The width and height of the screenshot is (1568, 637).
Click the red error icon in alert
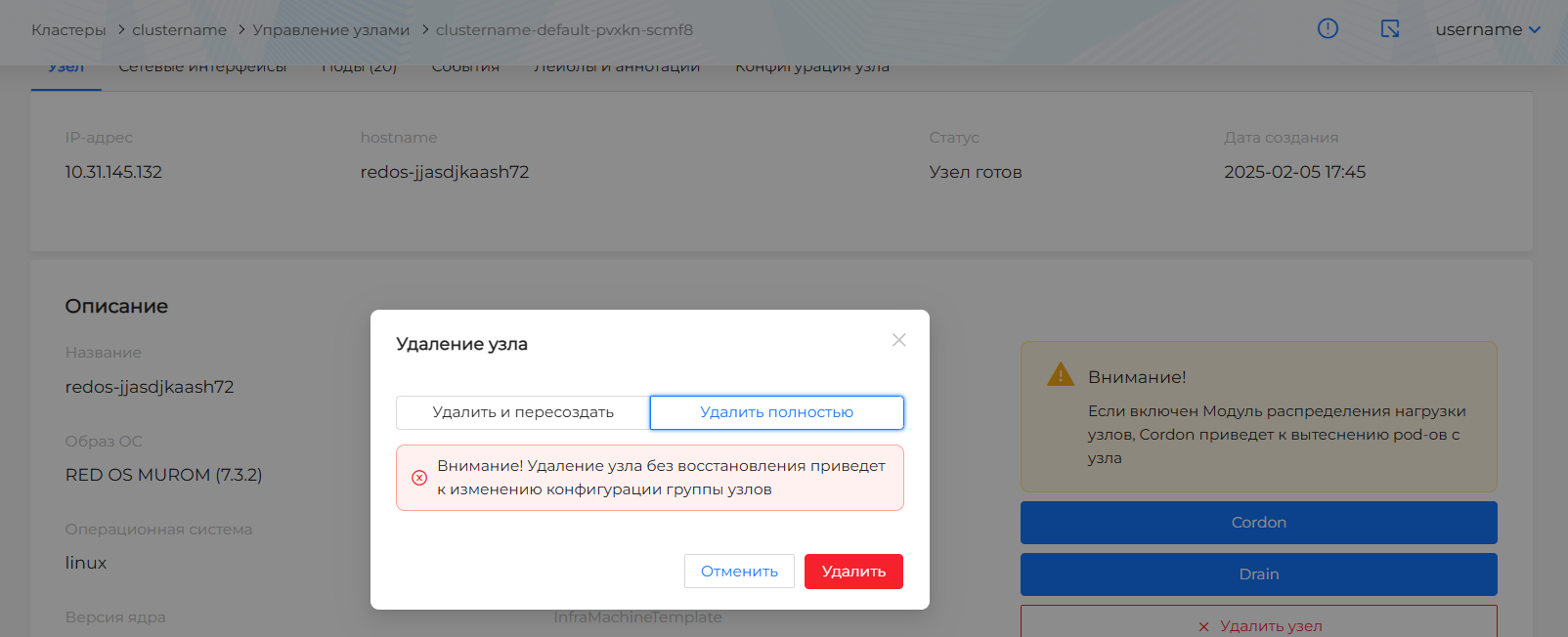pyautogui.click(x=419, y=478)
